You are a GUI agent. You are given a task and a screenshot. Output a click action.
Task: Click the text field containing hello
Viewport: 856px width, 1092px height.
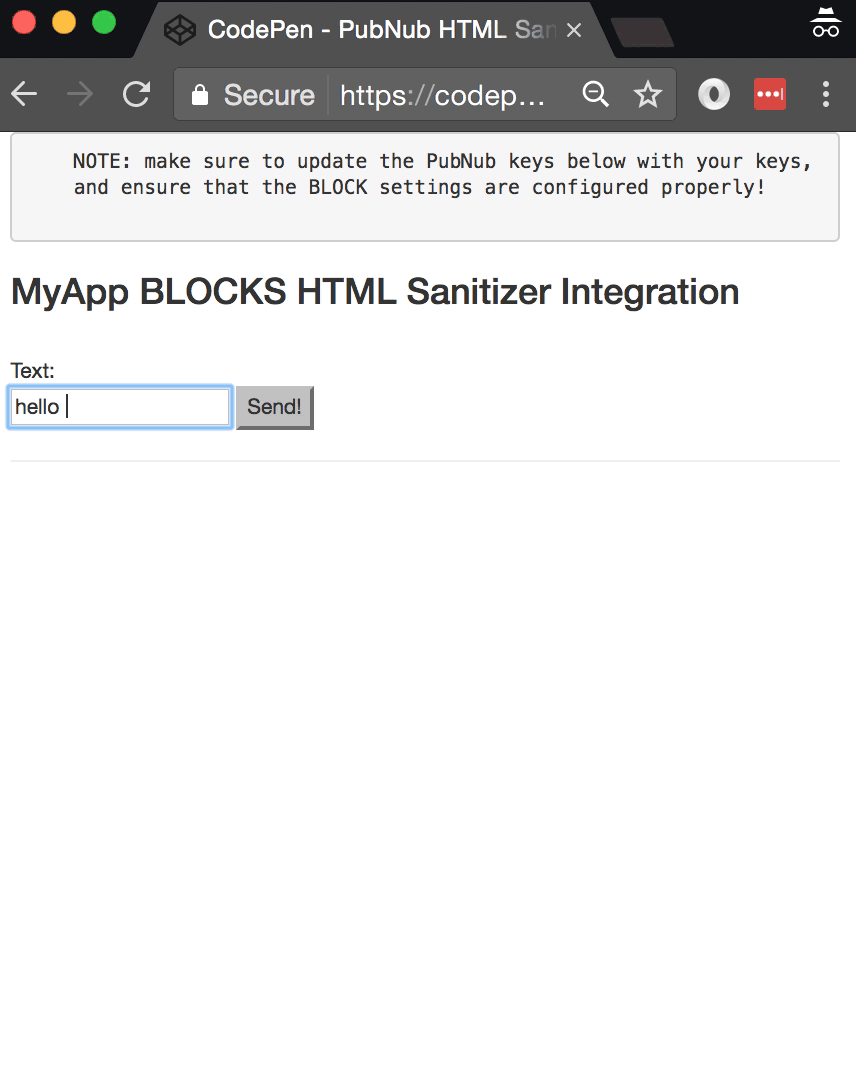click(120, 407)
